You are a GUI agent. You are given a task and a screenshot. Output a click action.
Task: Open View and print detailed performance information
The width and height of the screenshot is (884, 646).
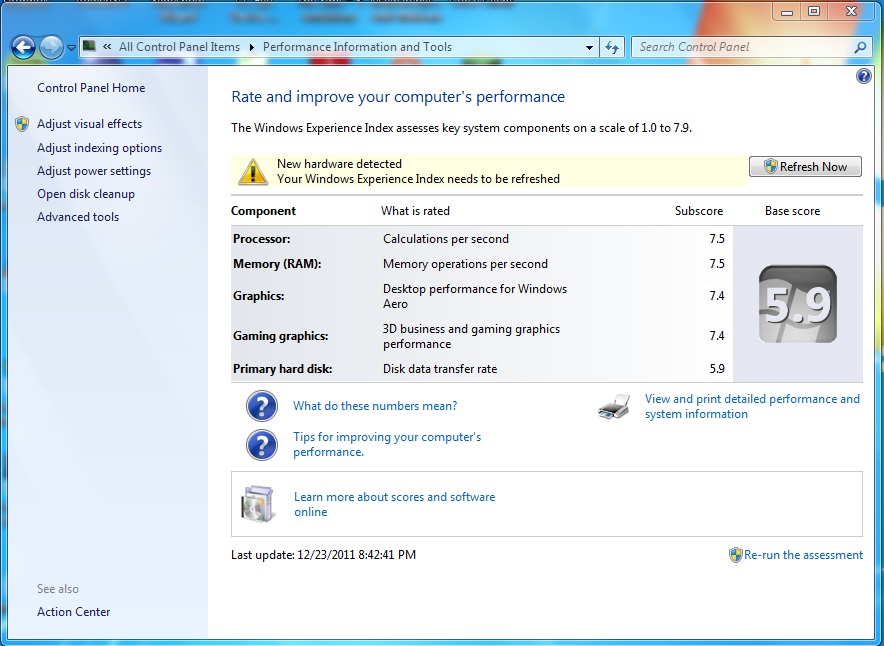[x=752, y=406]
